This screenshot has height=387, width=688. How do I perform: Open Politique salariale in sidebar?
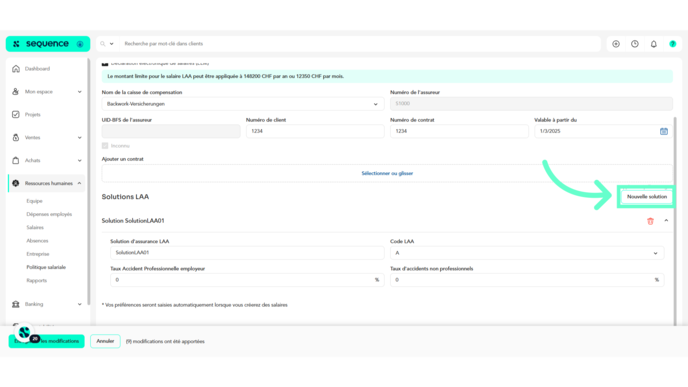point(46,267)
